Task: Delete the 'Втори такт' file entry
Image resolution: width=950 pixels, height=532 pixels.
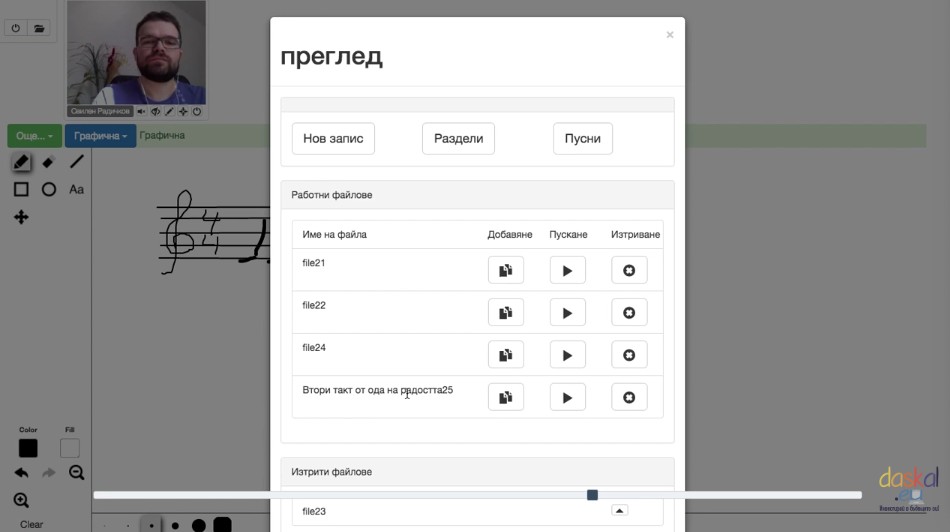Action: pos(629,397)
